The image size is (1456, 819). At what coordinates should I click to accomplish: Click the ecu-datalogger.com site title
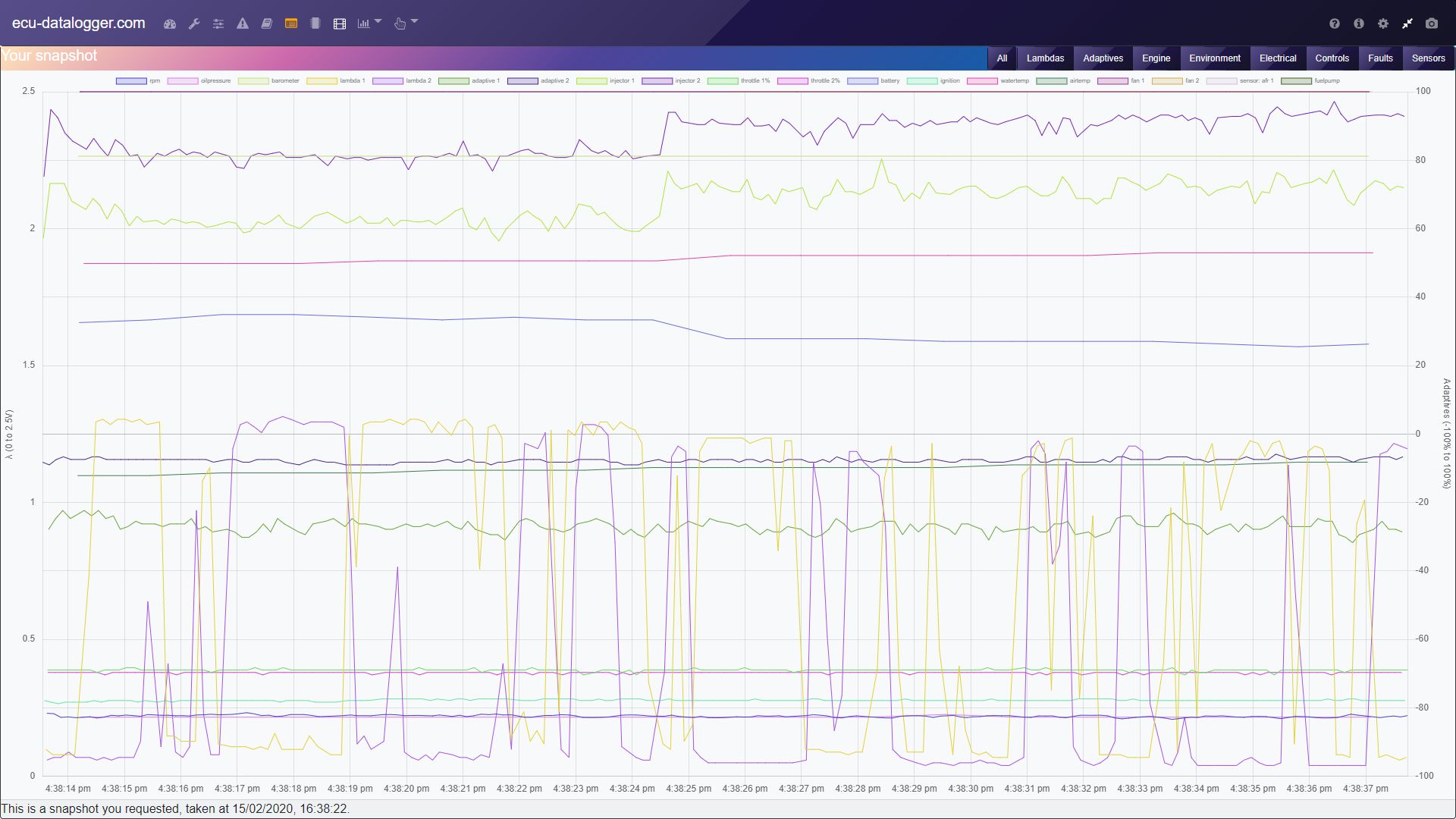coord(78,23)
